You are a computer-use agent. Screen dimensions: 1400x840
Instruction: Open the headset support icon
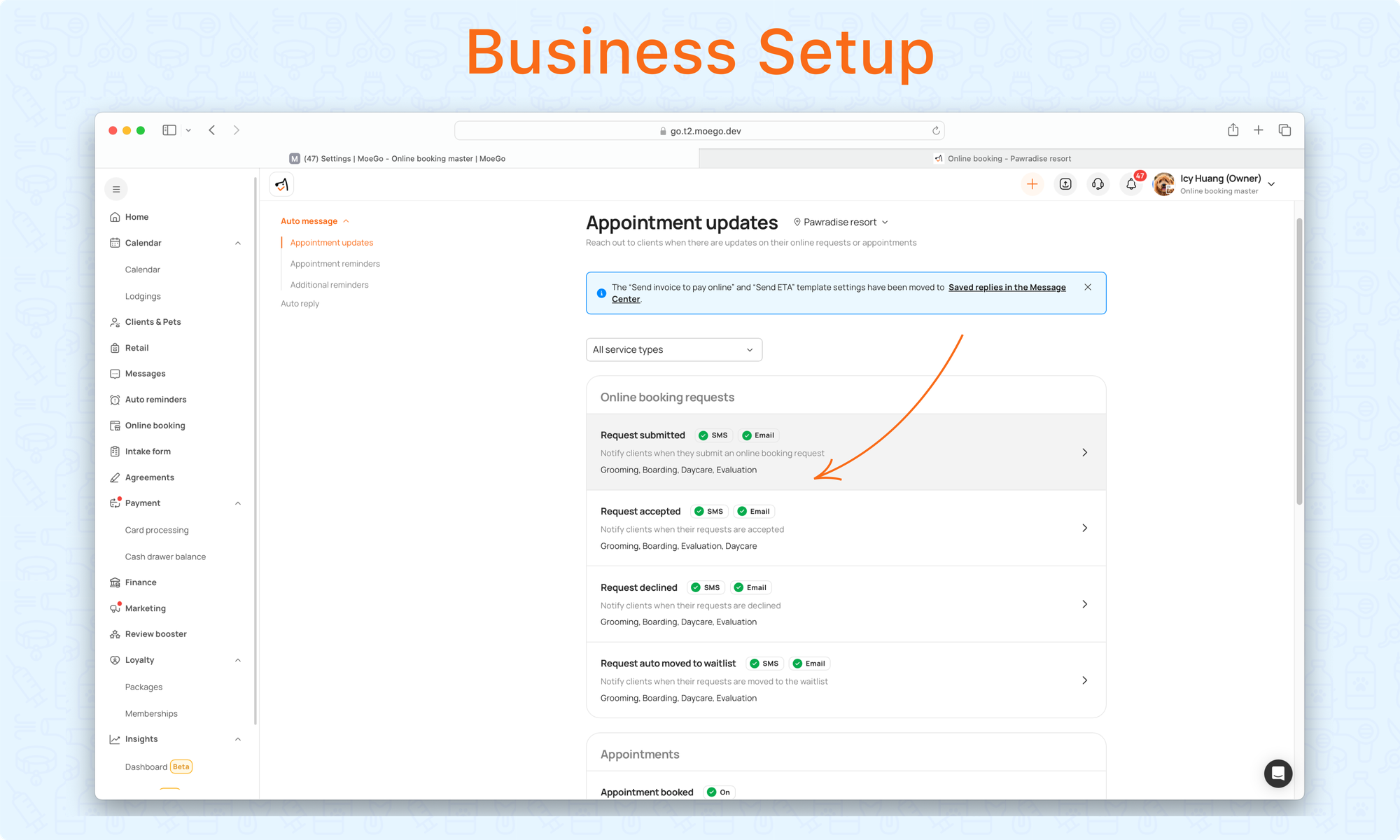(1098, 184)
